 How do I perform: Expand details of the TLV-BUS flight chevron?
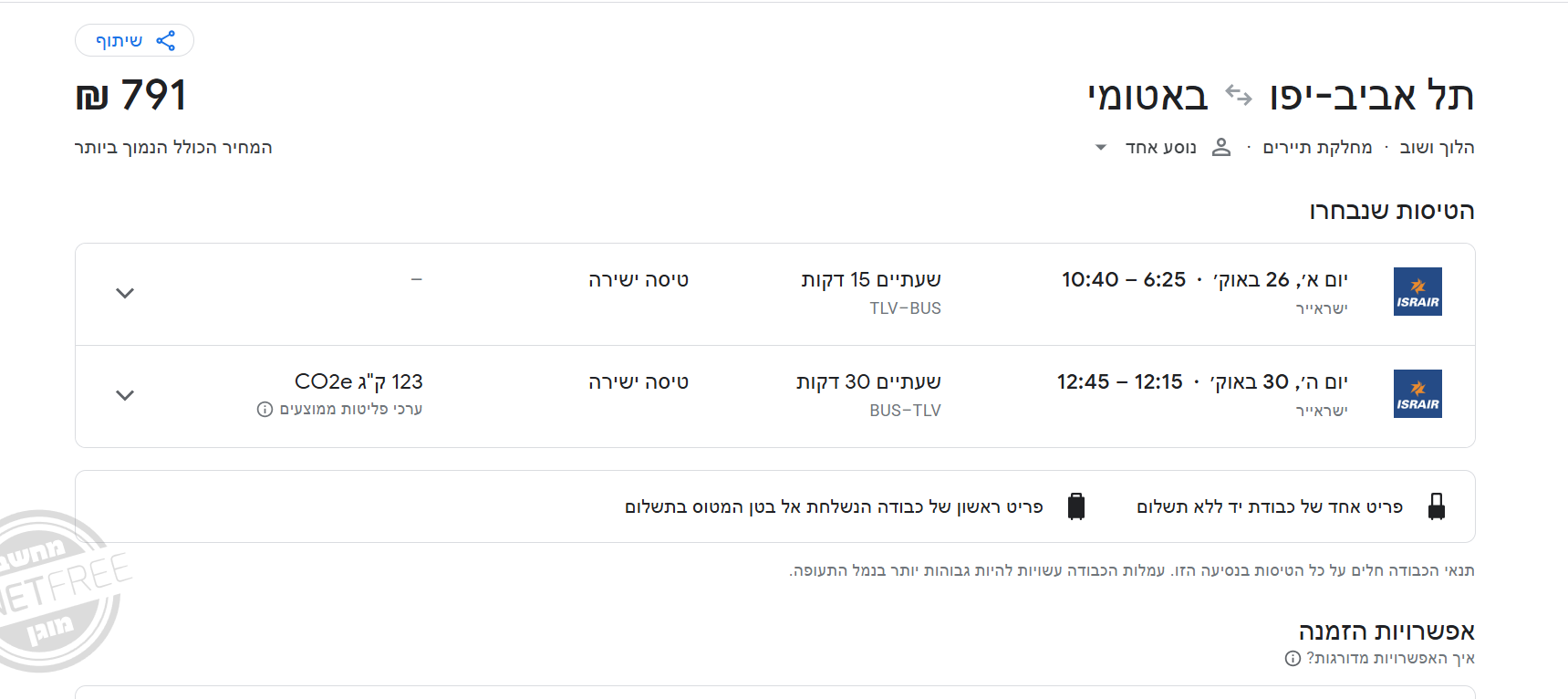(125, 293)
